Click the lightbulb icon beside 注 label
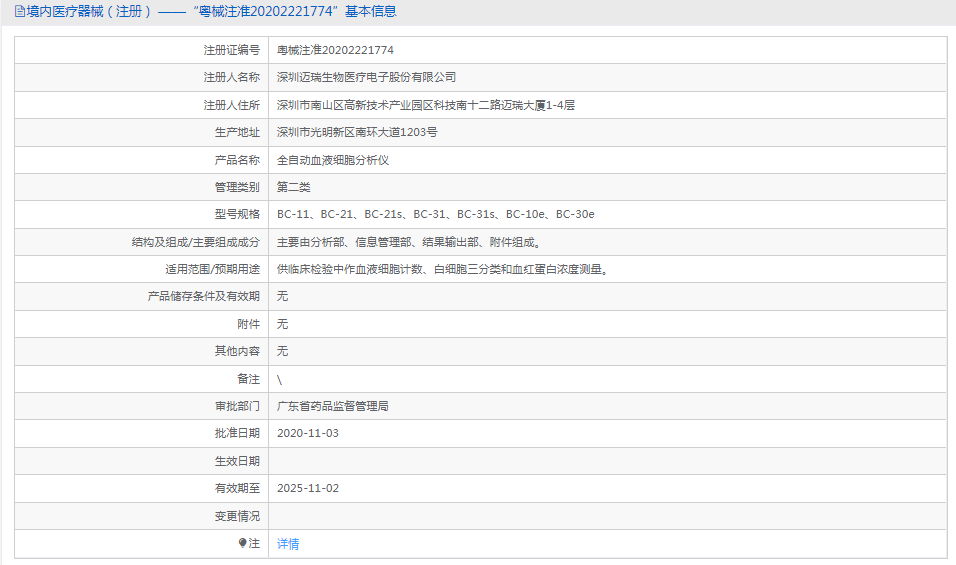The width and height of the screenshot is (956, 565). (x=242, y=543)
